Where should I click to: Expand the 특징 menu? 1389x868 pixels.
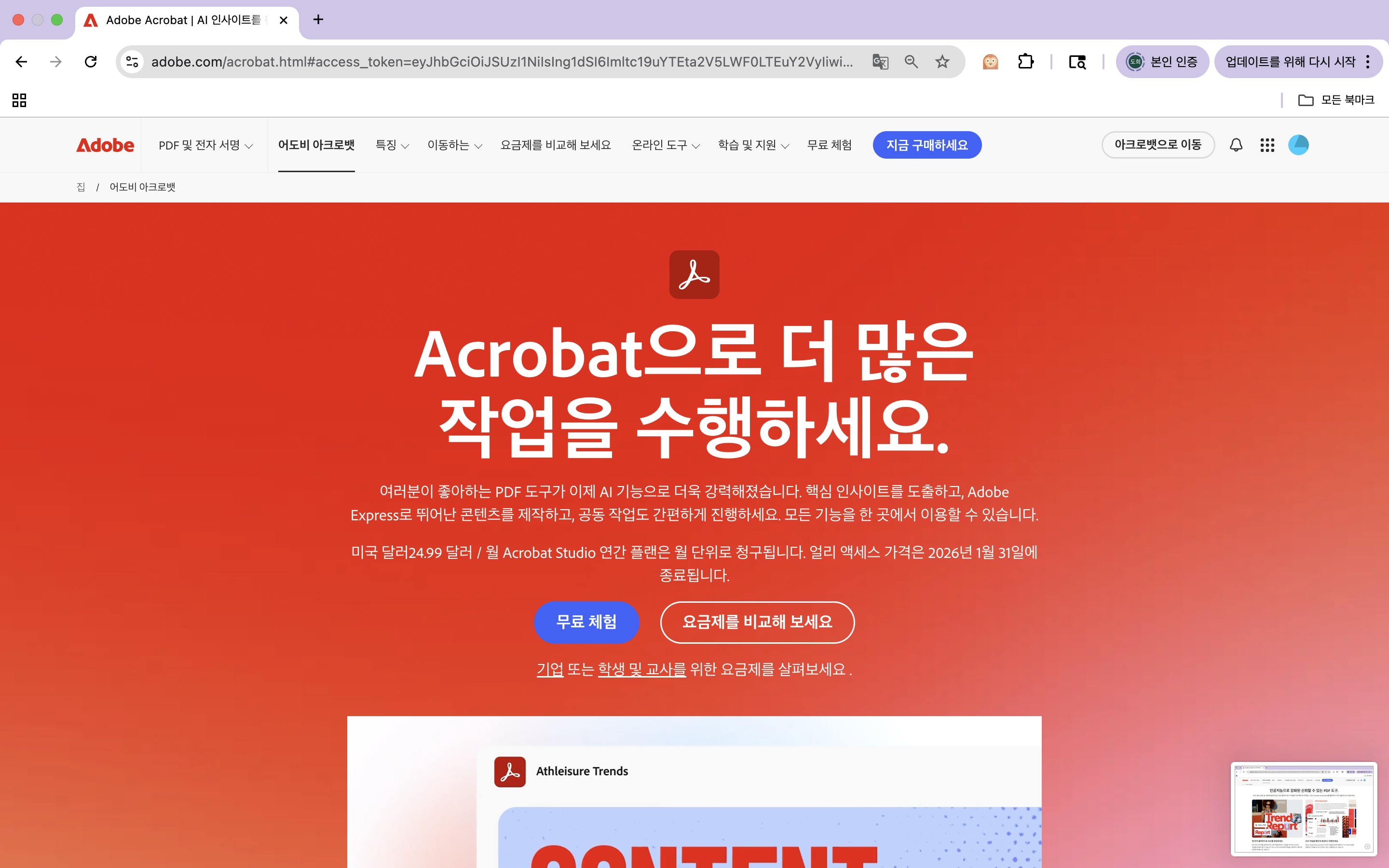click(392, 145)
